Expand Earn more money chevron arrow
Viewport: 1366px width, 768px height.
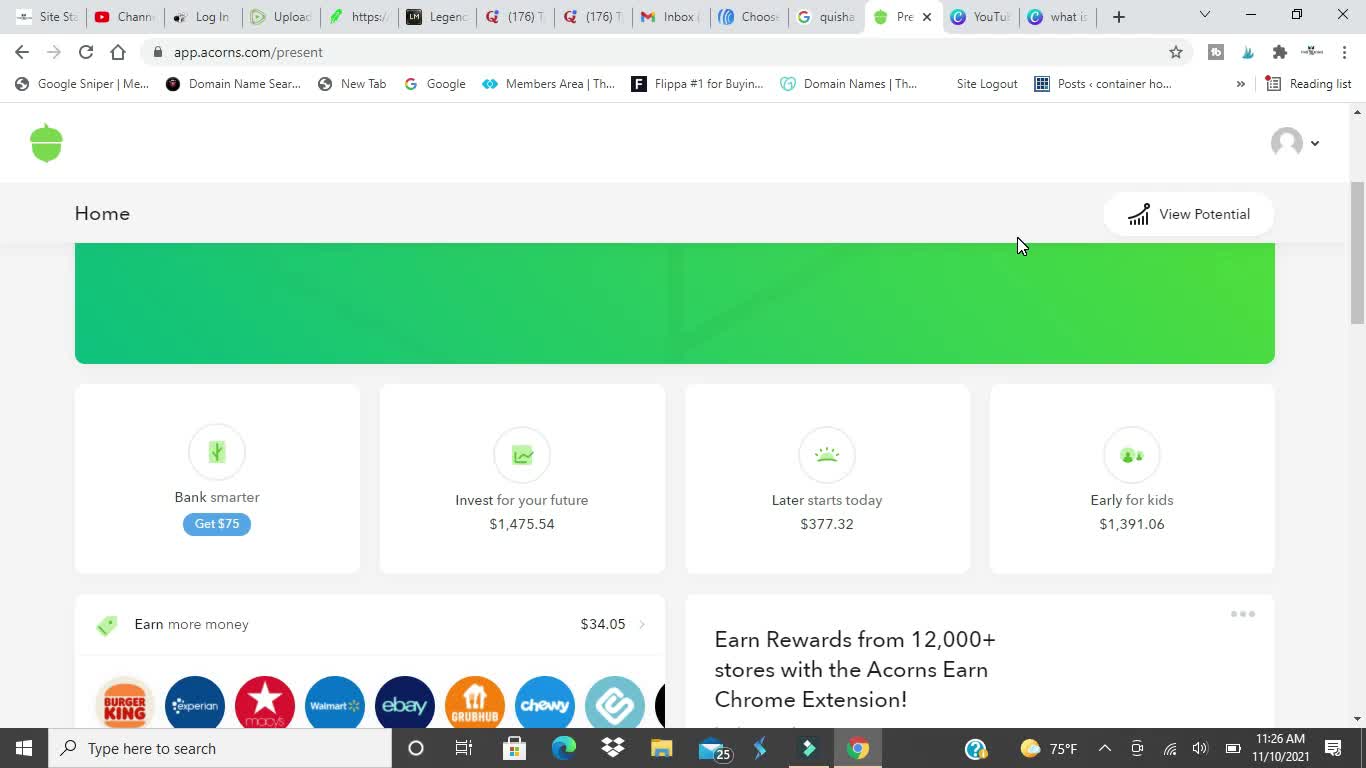642,624
